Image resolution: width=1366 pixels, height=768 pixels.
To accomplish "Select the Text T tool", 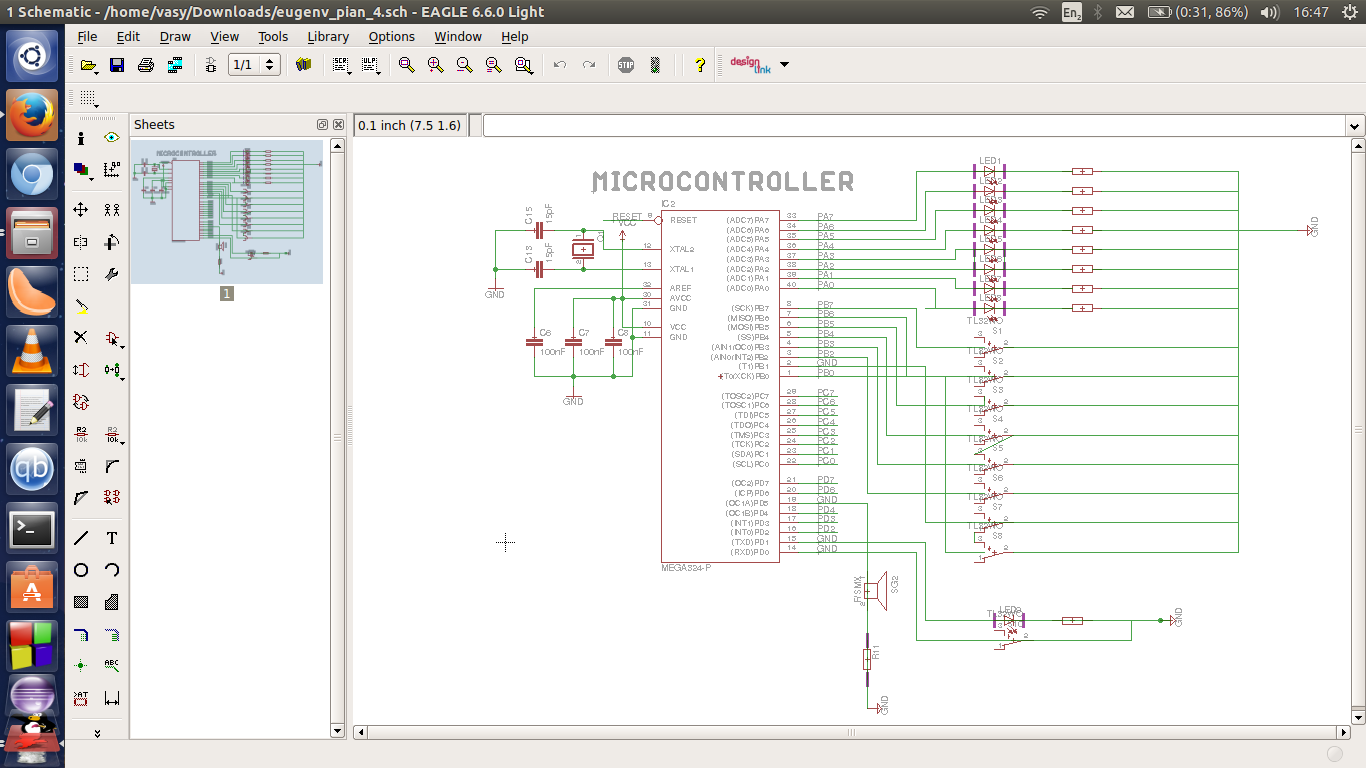I will click(112, 538).
